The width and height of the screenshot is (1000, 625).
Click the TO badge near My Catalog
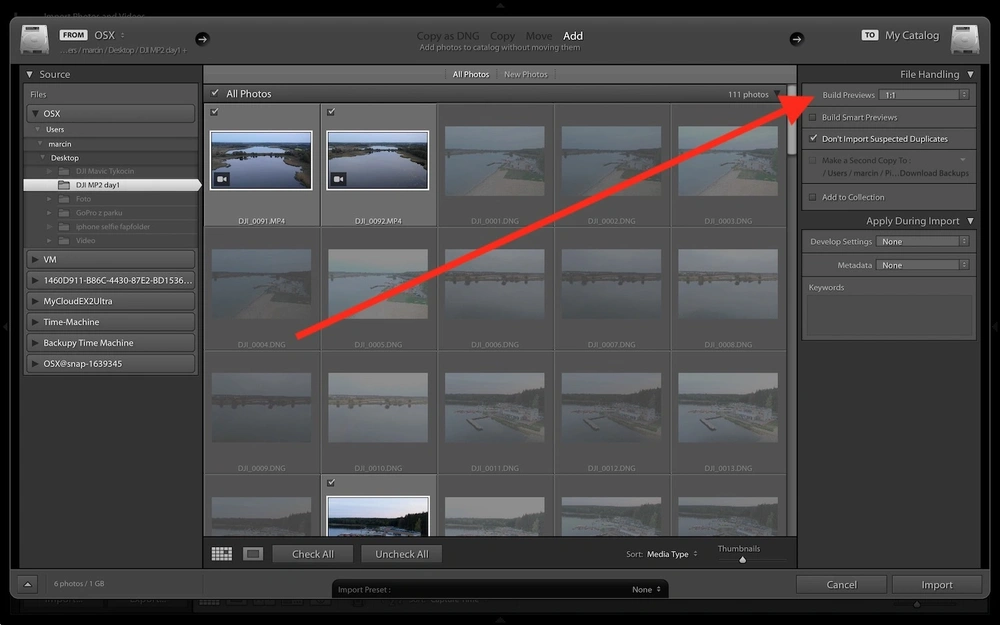[x=870, y=35]
